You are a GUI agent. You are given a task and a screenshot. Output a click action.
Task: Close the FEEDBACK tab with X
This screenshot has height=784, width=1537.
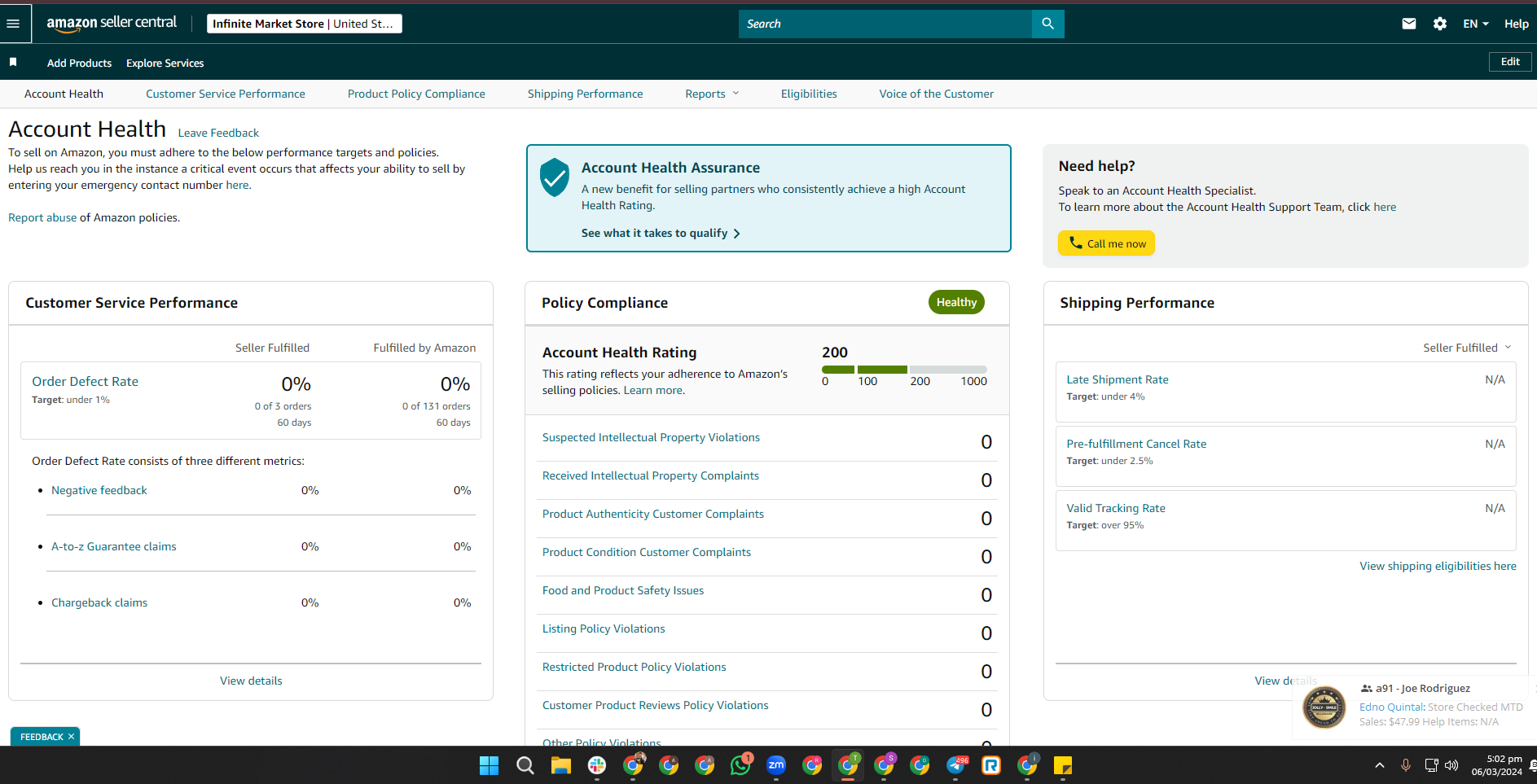point(71,737)
